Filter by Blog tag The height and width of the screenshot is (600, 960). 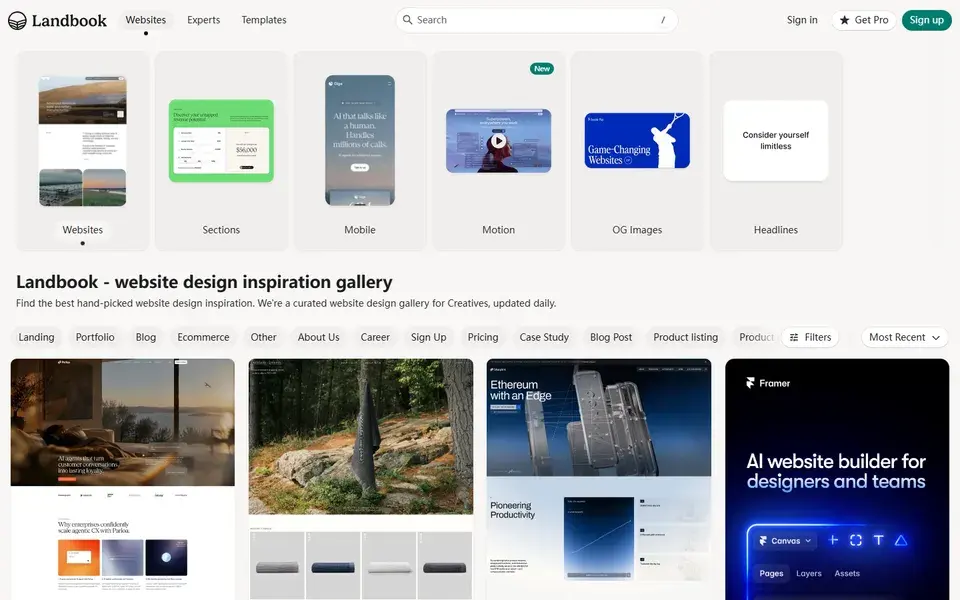(x=146, y=337)
